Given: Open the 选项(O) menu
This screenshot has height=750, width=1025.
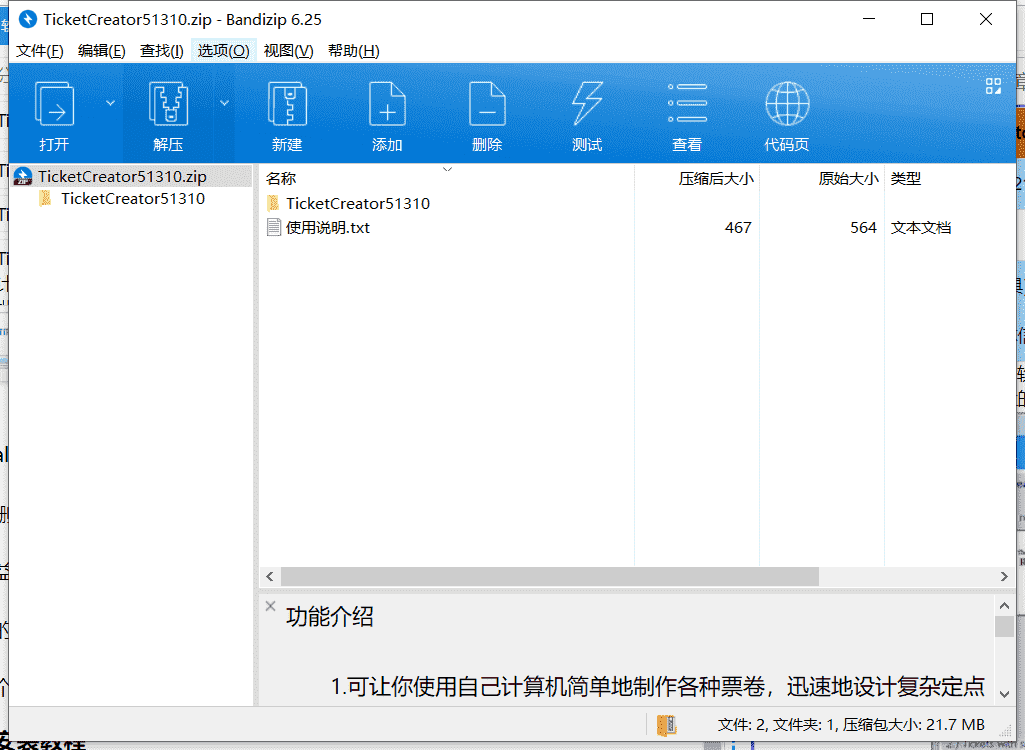Looking at the screenshot, I should point(224,51).
